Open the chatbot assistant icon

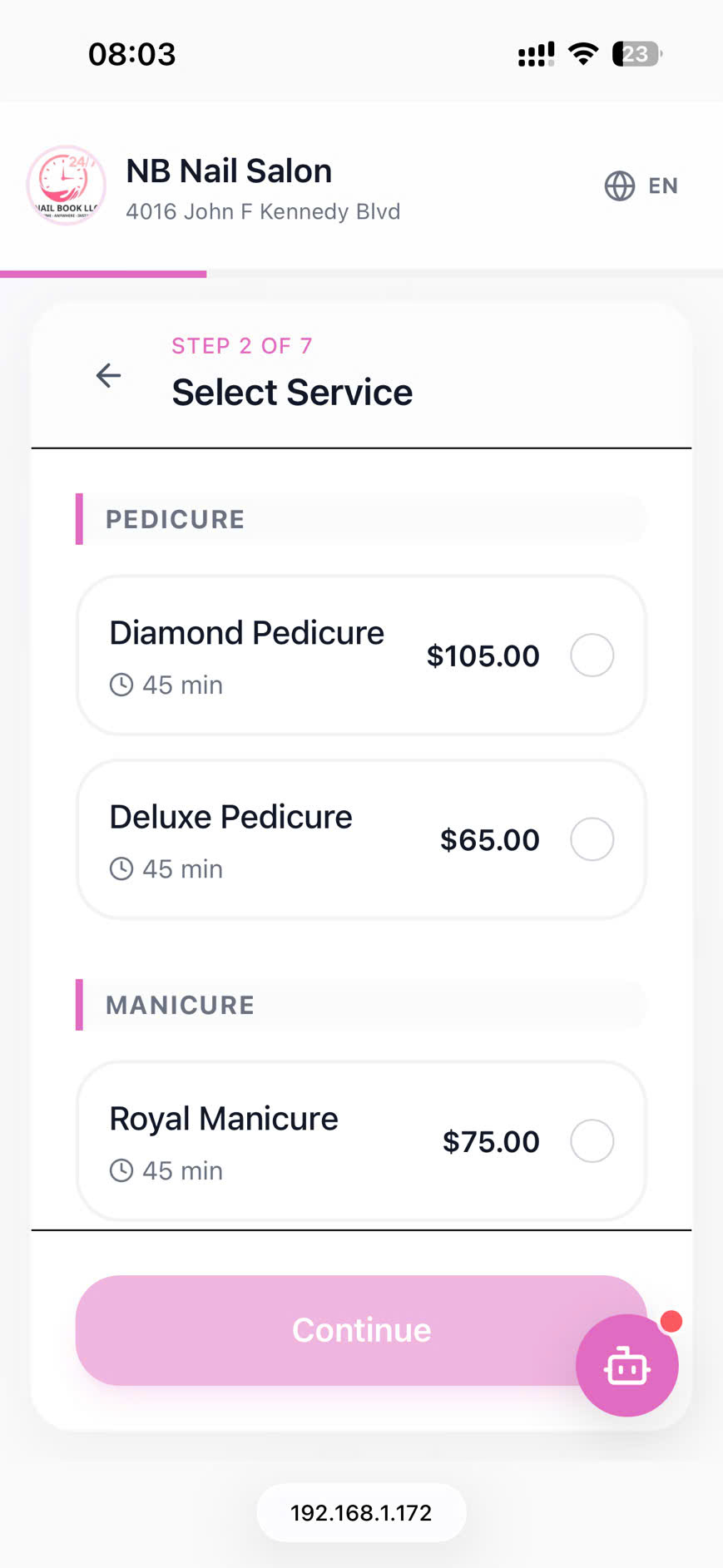pyautogui.click(x=627, y=1365)
